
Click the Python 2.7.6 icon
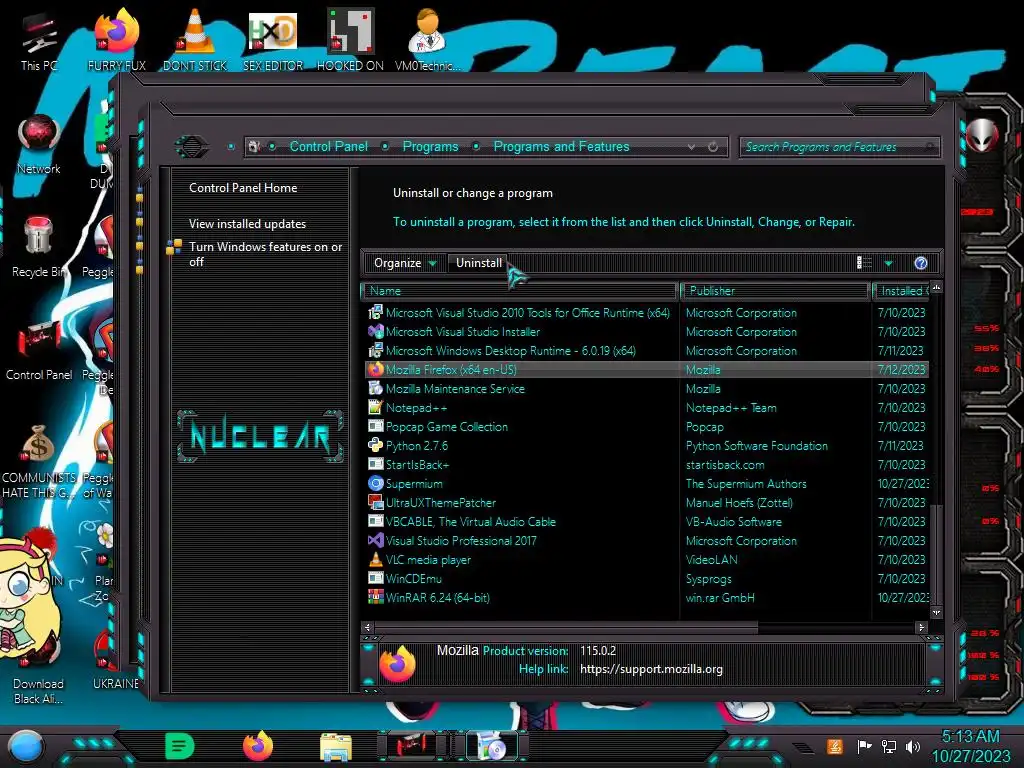click(x=376, y=445)
